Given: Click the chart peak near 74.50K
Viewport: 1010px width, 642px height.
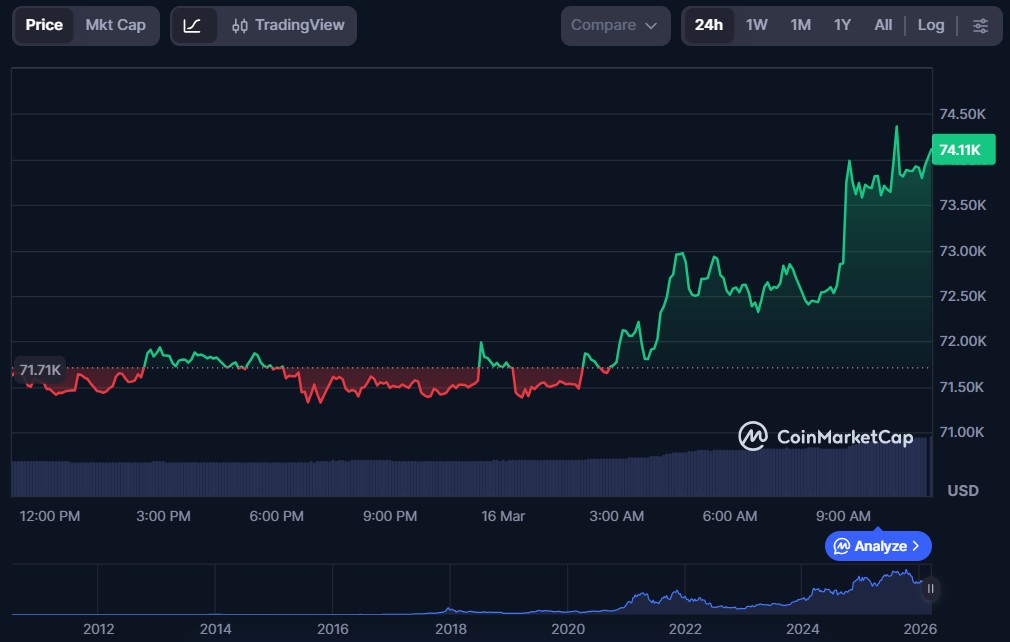Looking at the screenshot, I should (896, 128).
